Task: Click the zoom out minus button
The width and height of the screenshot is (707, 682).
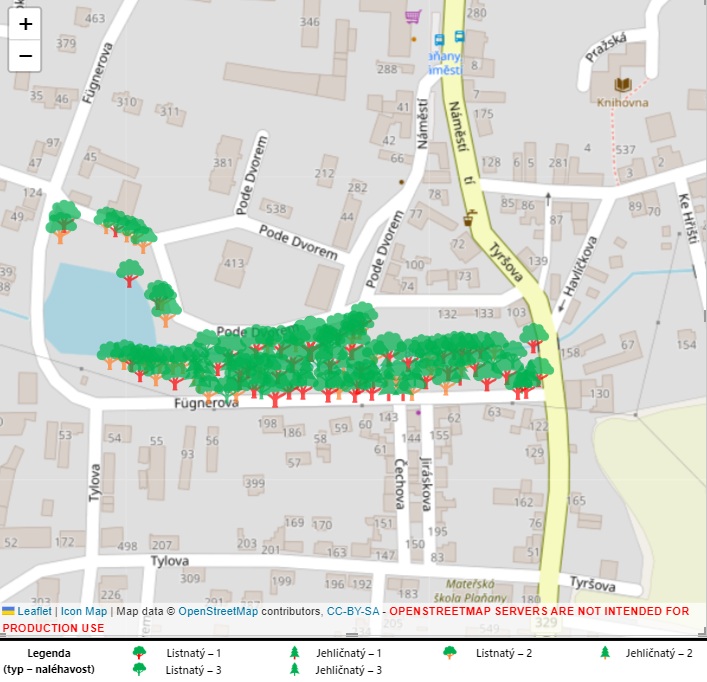Action: 25,56
